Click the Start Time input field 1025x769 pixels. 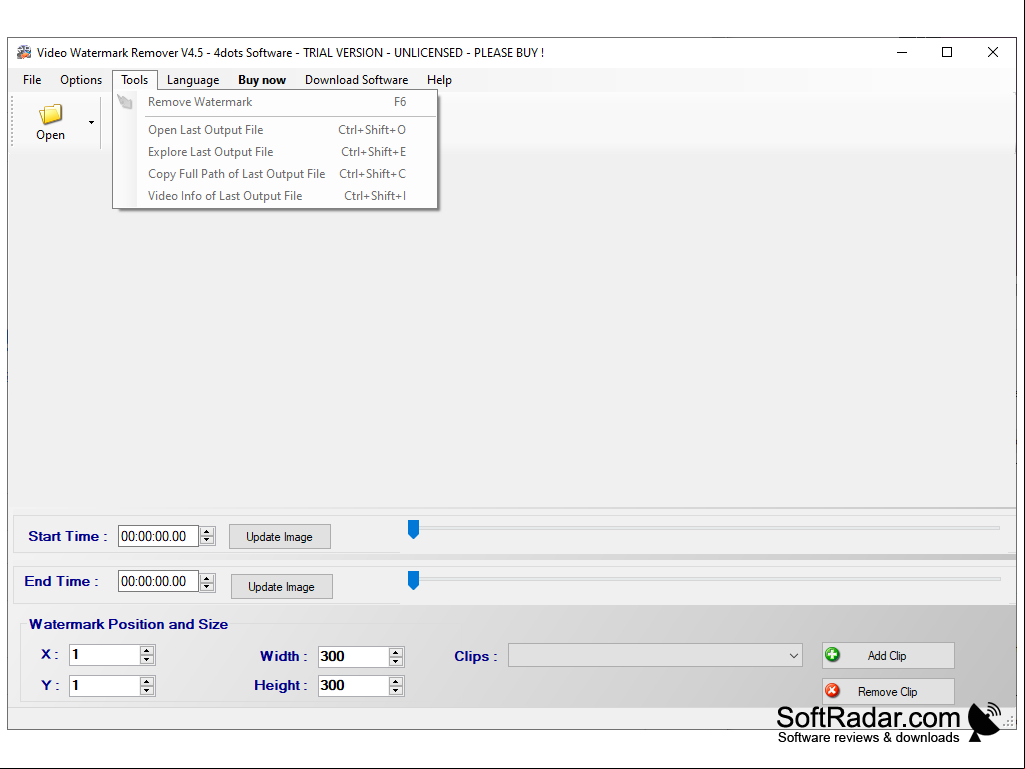158,536
